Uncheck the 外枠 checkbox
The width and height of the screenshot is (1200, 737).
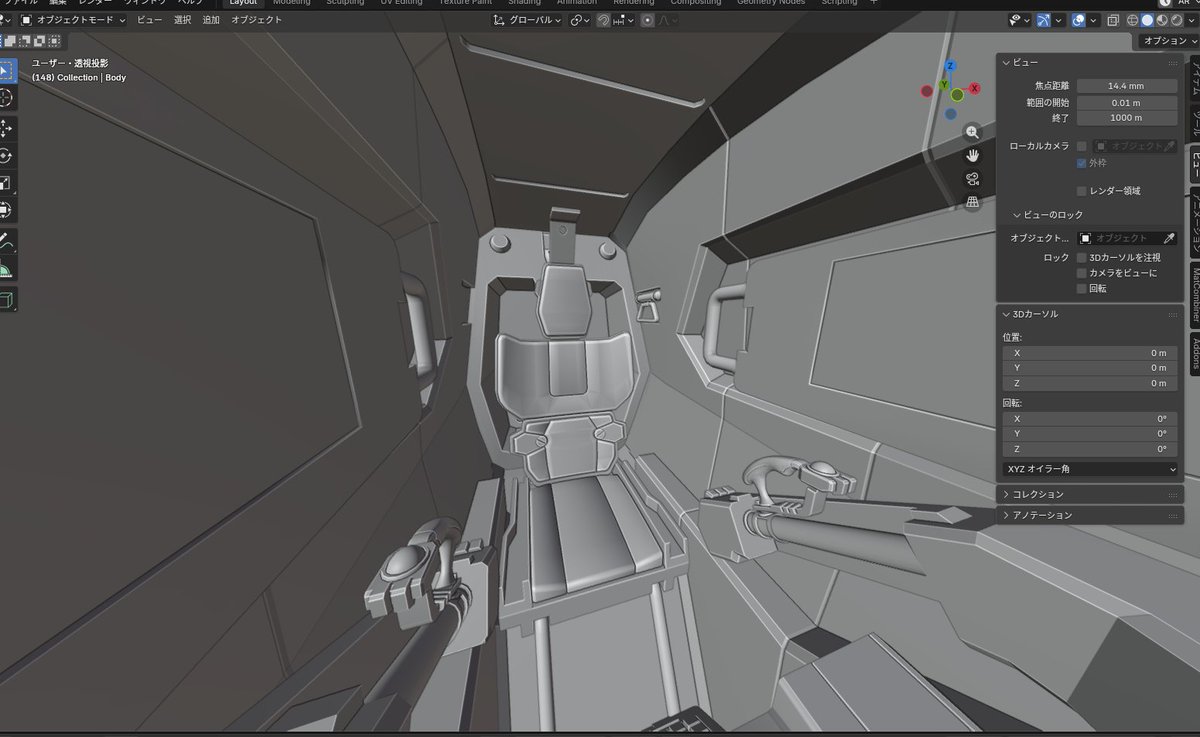tap(1082, 162)
